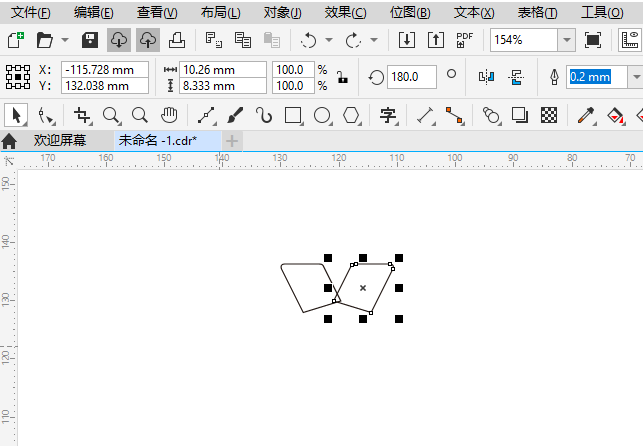The height and width of the screenshot is (446, 643).
Task: Open the 布局(L) menu
Action: [220, 13]
